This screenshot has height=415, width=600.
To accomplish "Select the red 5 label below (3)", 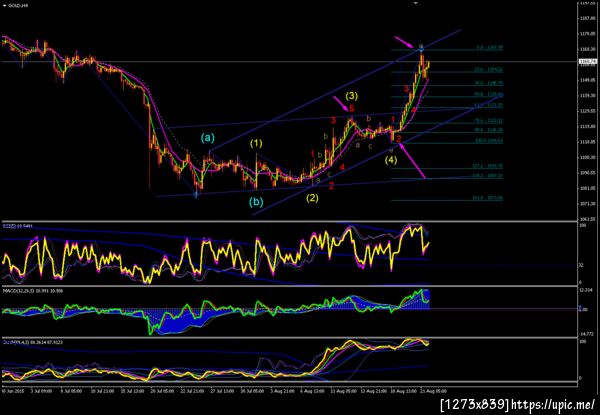I will [351, 109].
